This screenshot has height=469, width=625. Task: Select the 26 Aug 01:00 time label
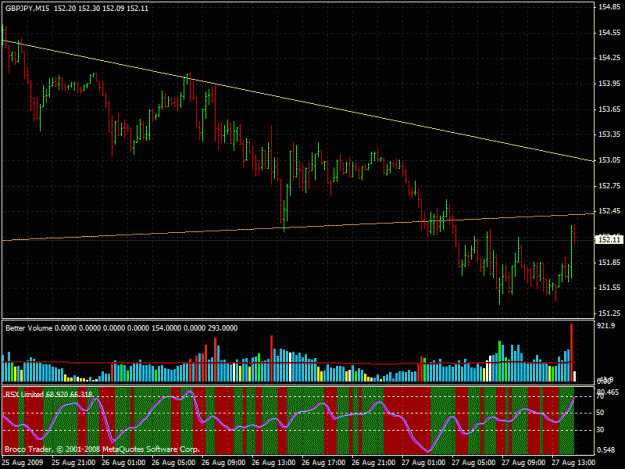click(x=124, y=463)
